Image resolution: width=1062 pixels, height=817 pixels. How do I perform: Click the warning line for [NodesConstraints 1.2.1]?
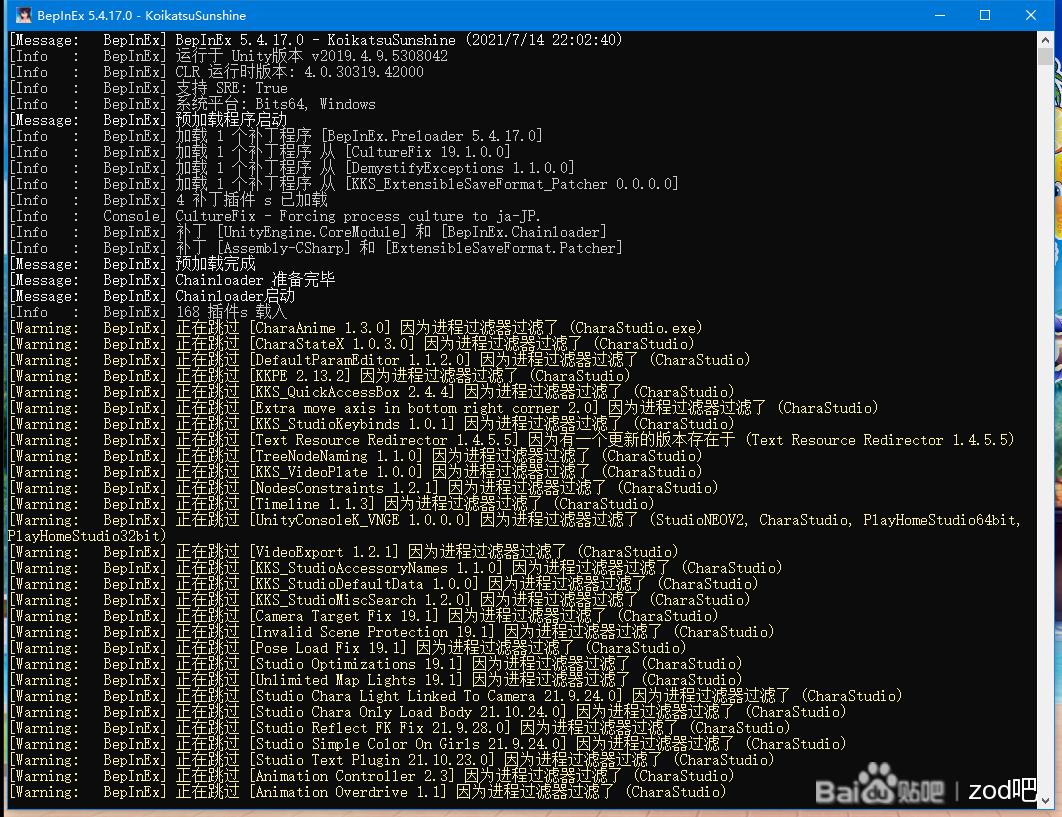click(x=364, y=488)
